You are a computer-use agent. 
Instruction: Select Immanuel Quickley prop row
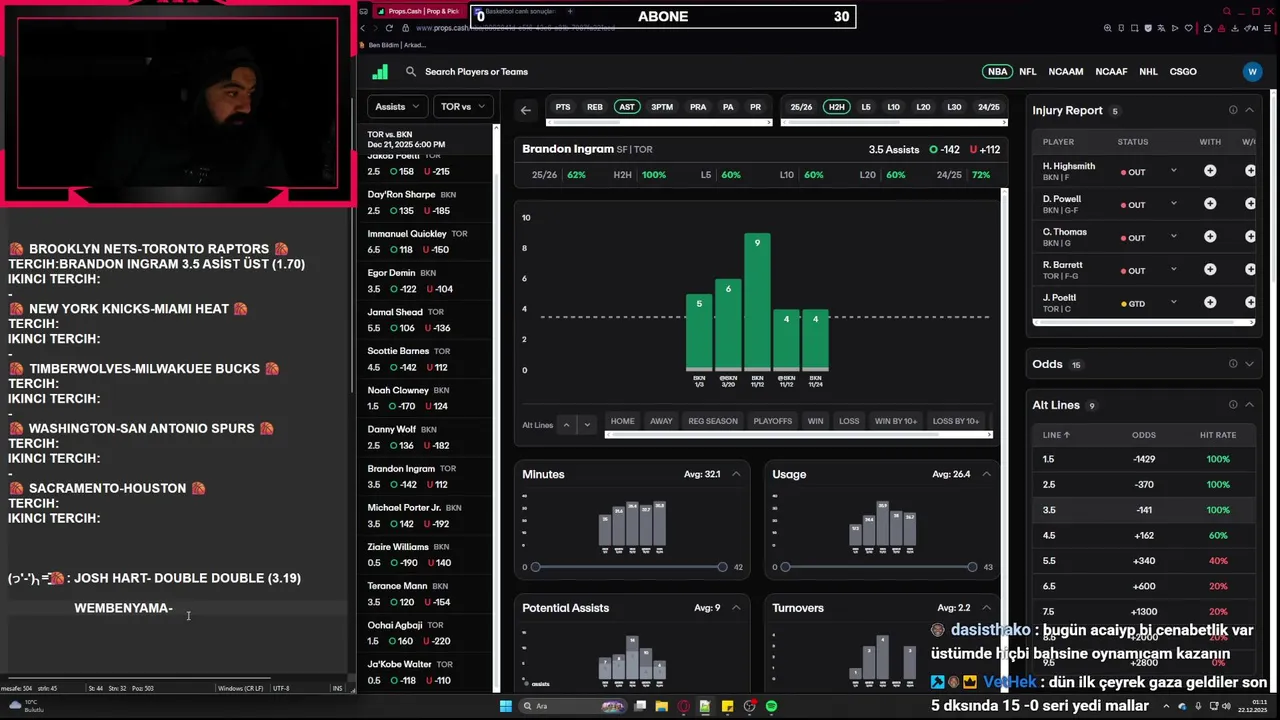click(426, 242)
